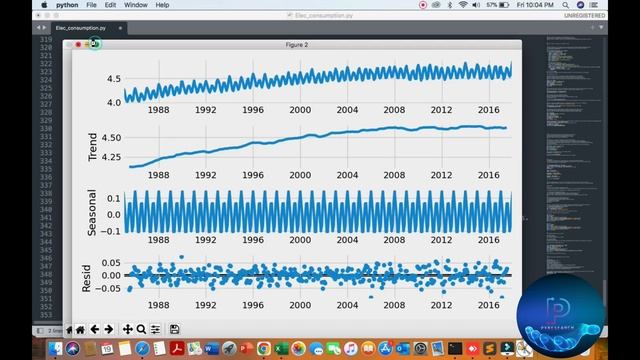Open Siri from the menu bar

pos(580,5)
